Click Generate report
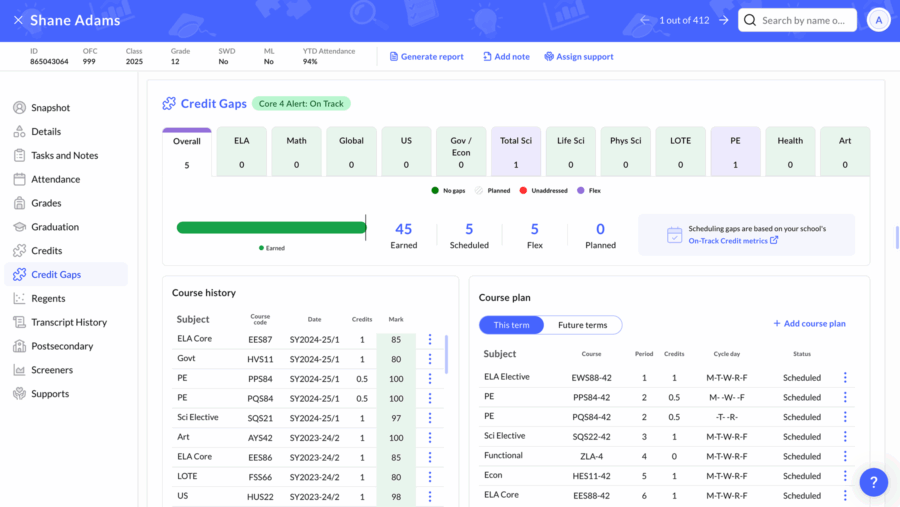This screenshot has height=507, width=900. (x=426, y=57)
